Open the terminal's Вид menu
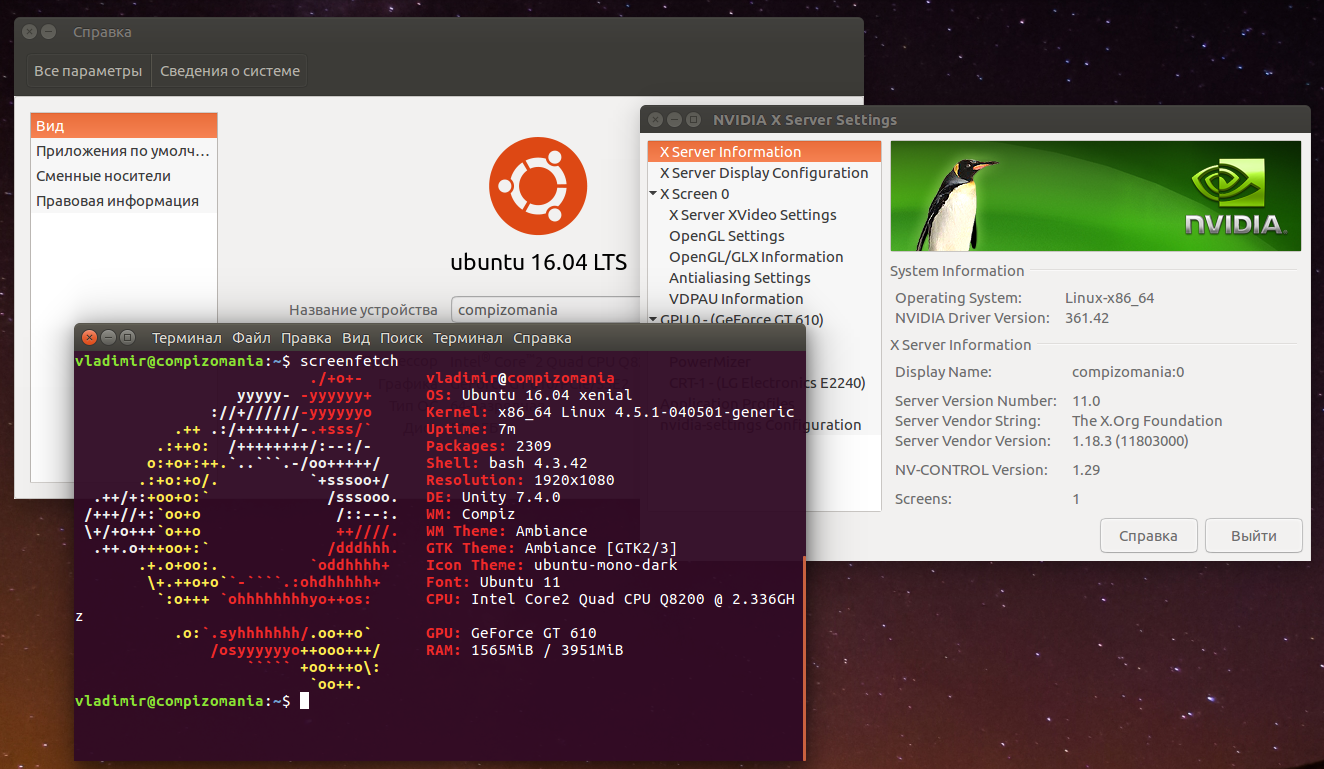The width and height of the screenshot is (1324, 769). [356, 338]
